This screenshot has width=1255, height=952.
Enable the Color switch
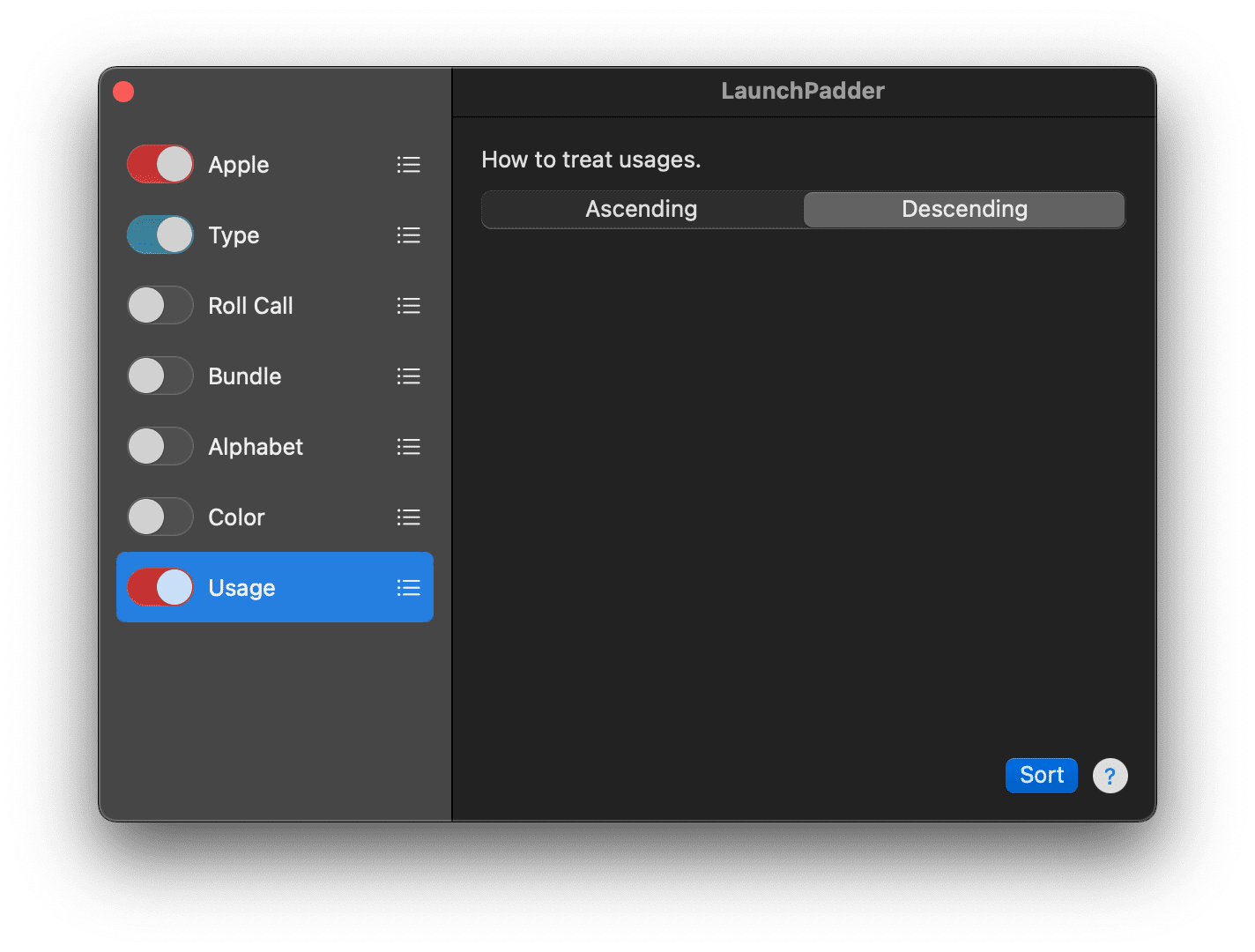(160, 517)
